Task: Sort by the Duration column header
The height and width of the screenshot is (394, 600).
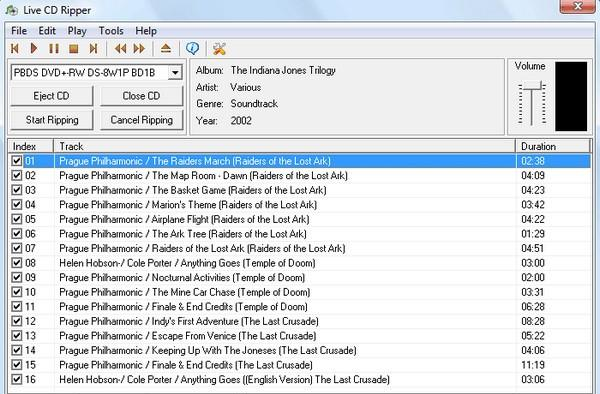Action: coord(553,146)
